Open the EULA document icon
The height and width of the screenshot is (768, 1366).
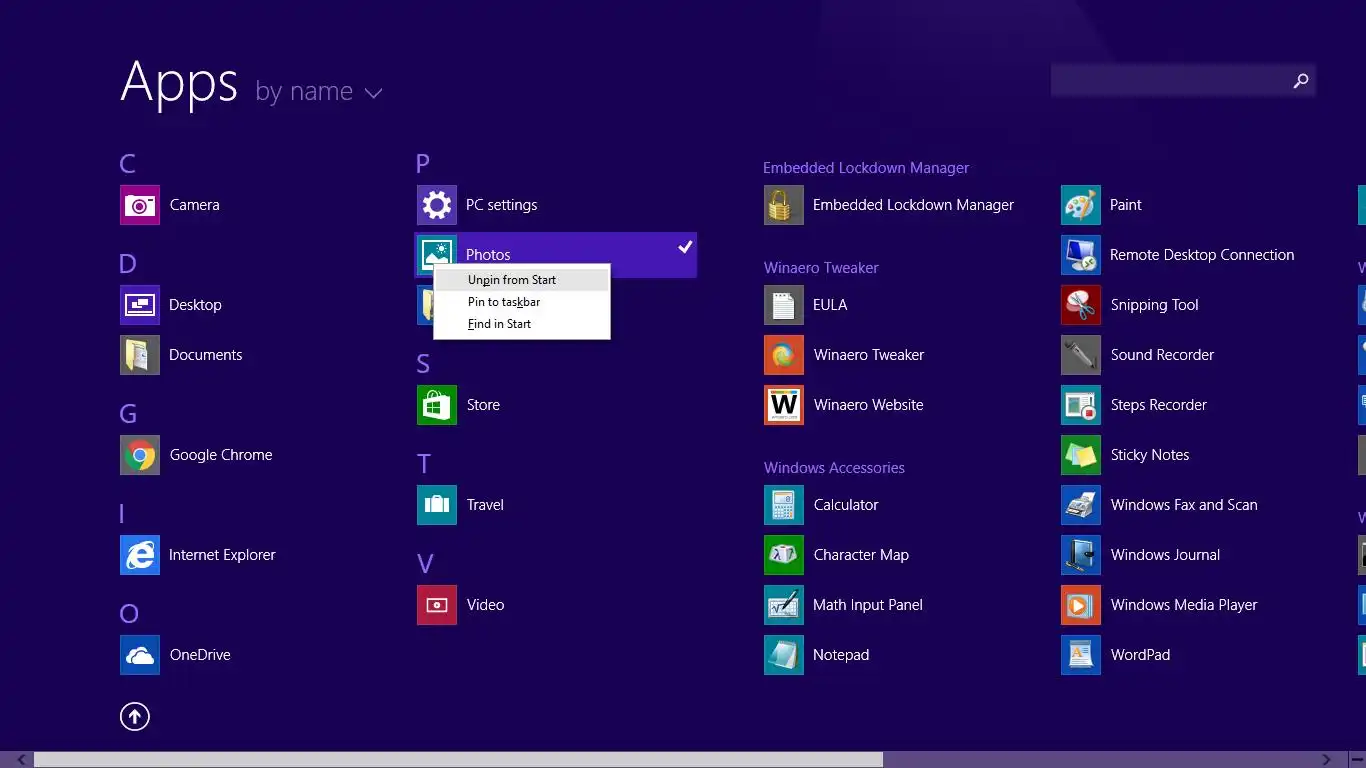784,305
